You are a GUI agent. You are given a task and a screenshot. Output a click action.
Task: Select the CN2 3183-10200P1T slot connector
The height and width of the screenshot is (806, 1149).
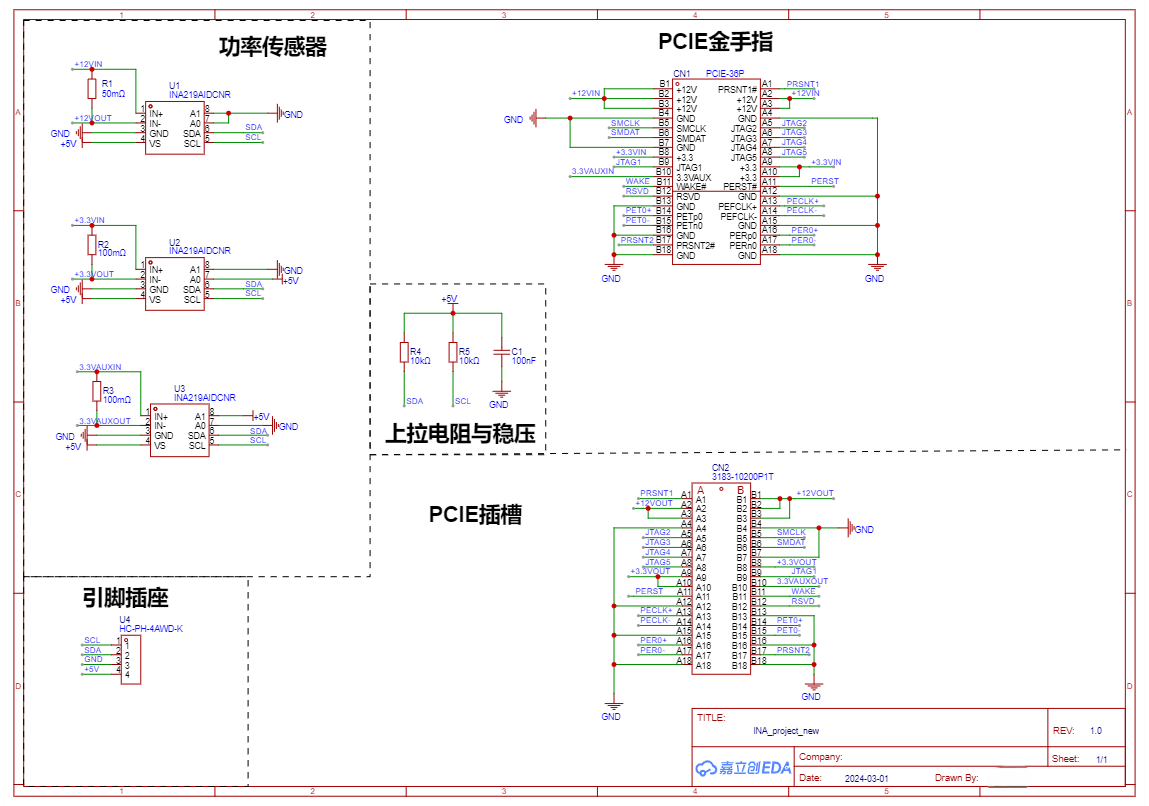click(x=721, y=578)
